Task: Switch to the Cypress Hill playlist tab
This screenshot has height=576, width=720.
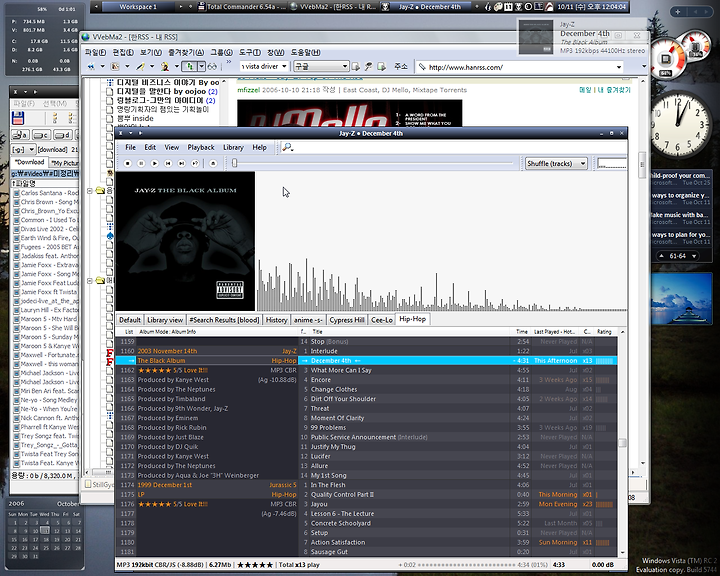Action: pyautogui.click(x=347, y=320)
